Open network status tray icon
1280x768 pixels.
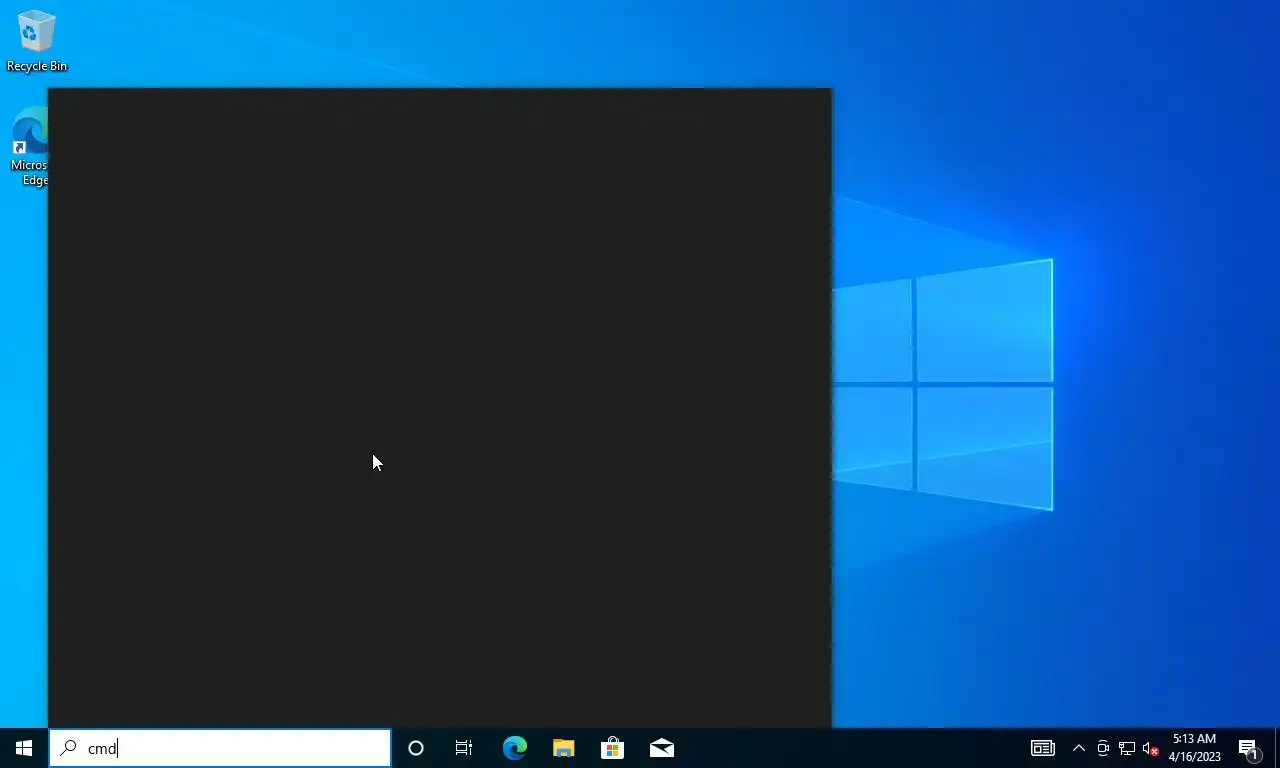(x=1127, y=748)
